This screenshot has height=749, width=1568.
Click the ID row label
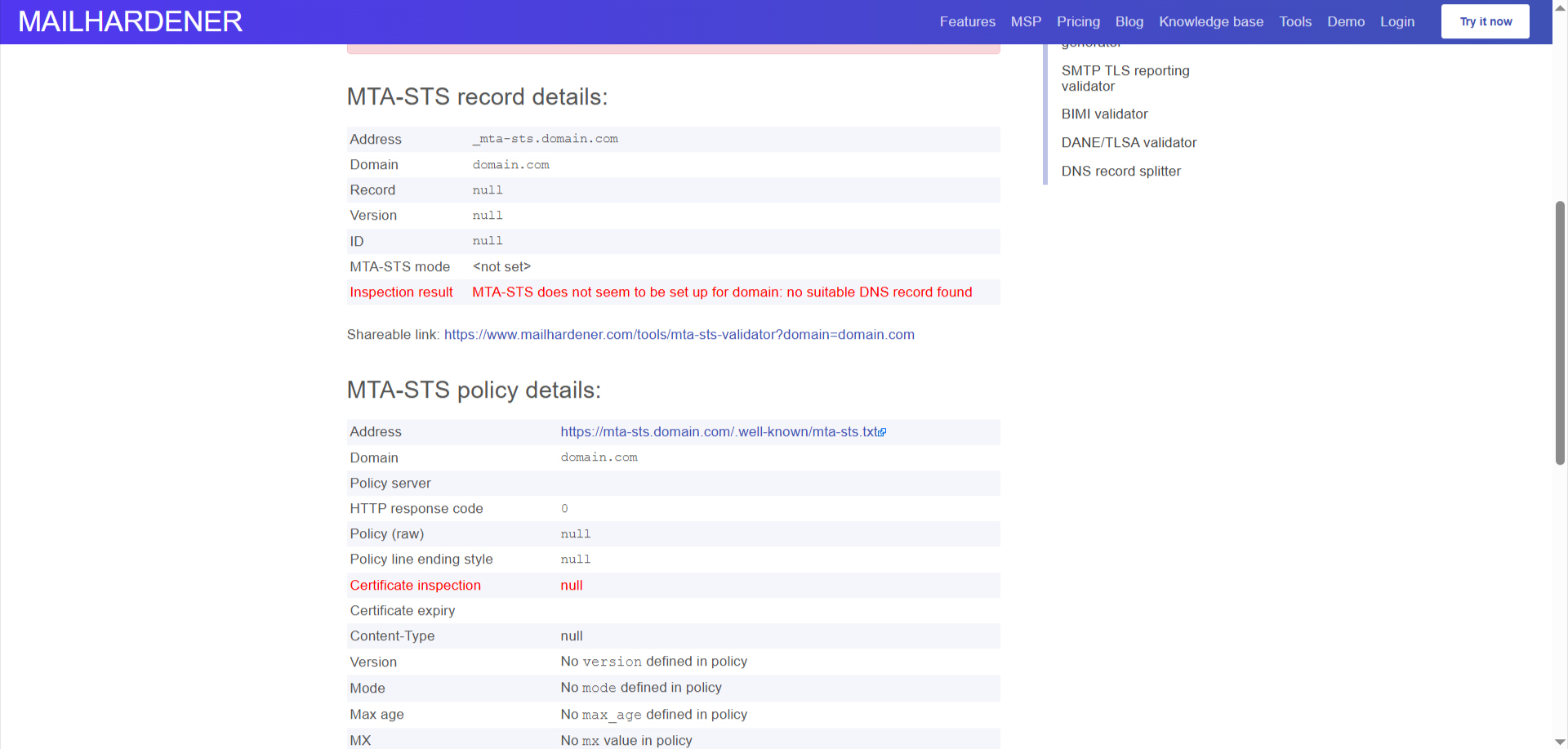(x=357, y=242)
